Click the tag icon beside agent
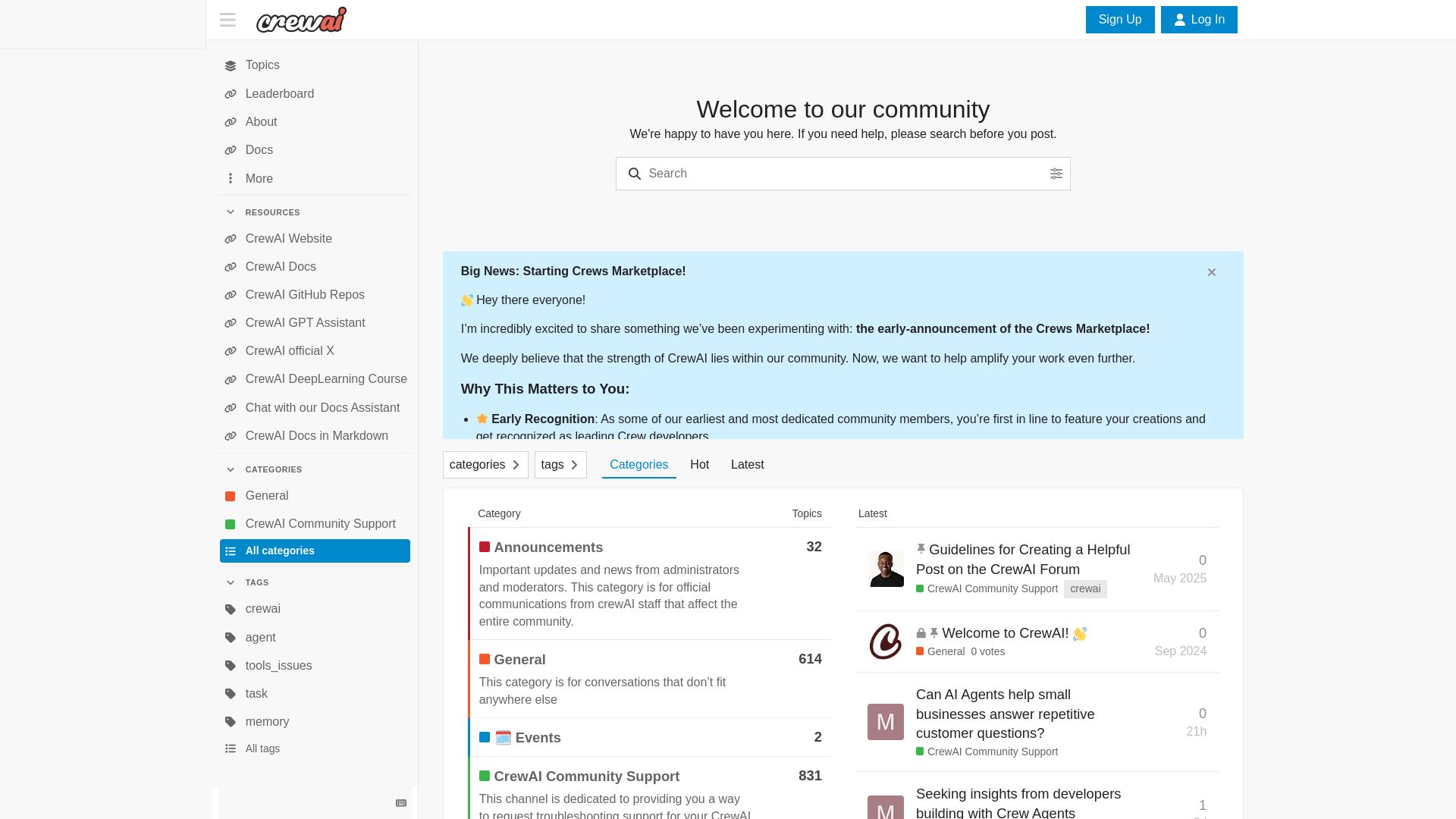The width and height of the screenshot is (1456, 819). click(231, 638)
